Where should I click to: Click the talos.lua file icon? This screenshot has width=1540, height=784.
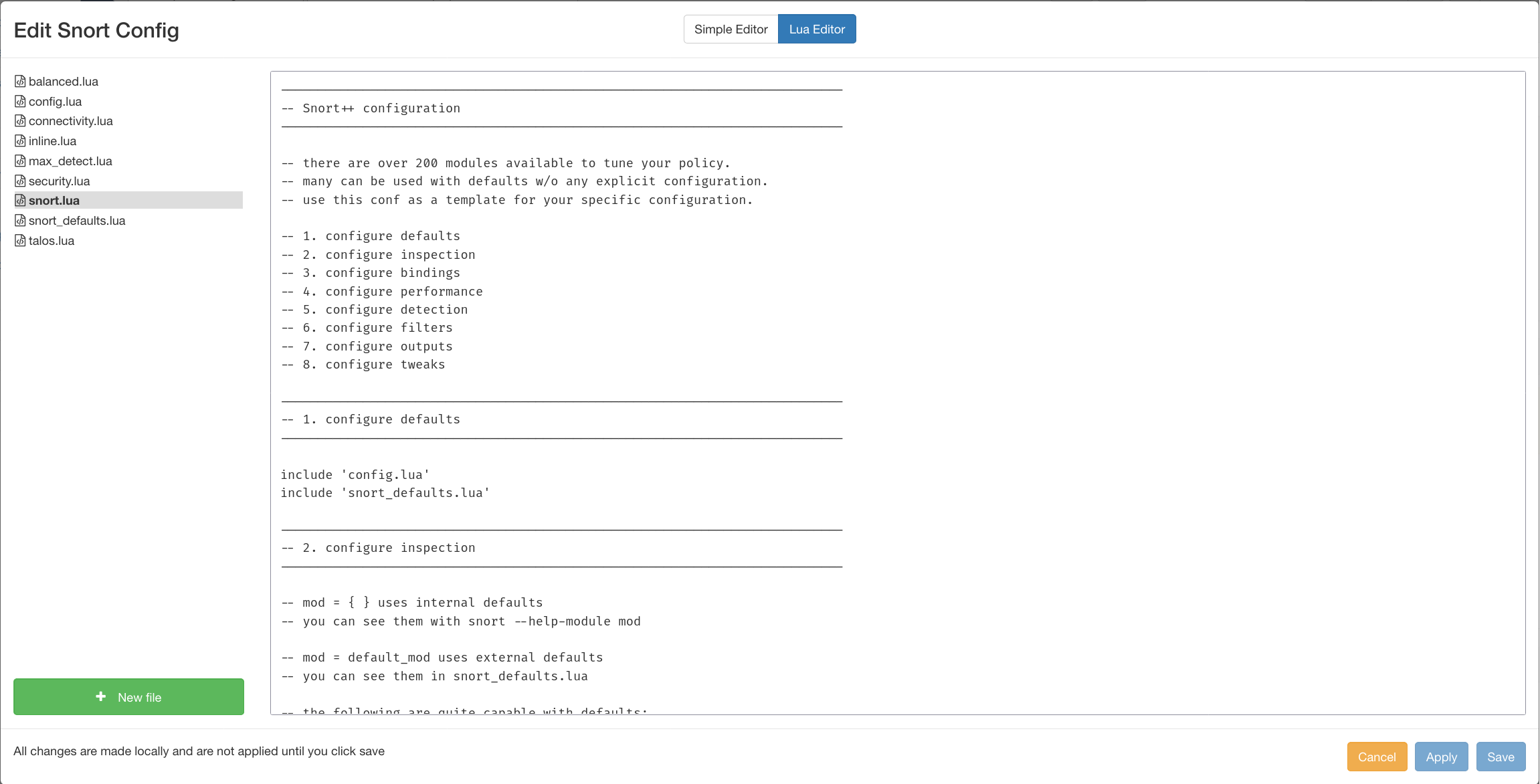[20, 241]
